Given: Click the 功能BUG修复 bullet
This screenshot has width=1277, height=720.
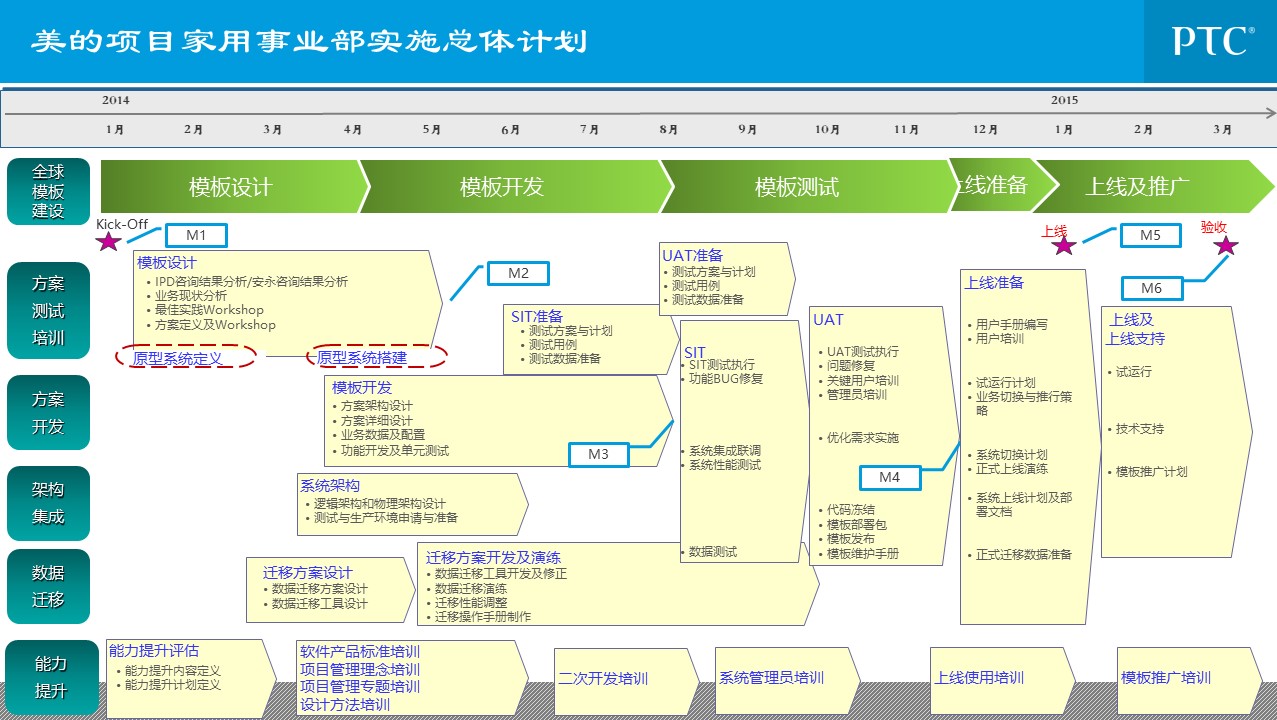Looking at the screenshot, I should click(726, 379).
